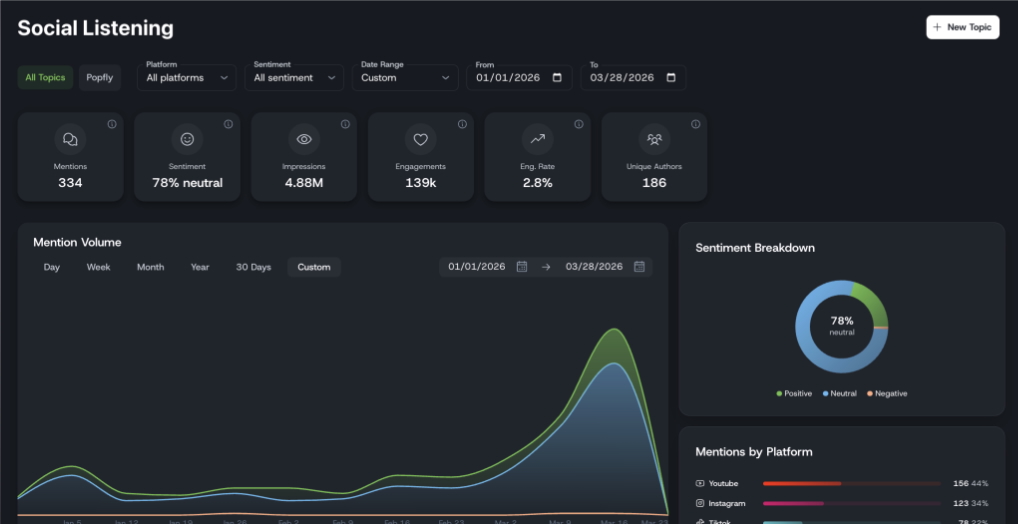Click Instagram count 123 34%

coord(971,503)
